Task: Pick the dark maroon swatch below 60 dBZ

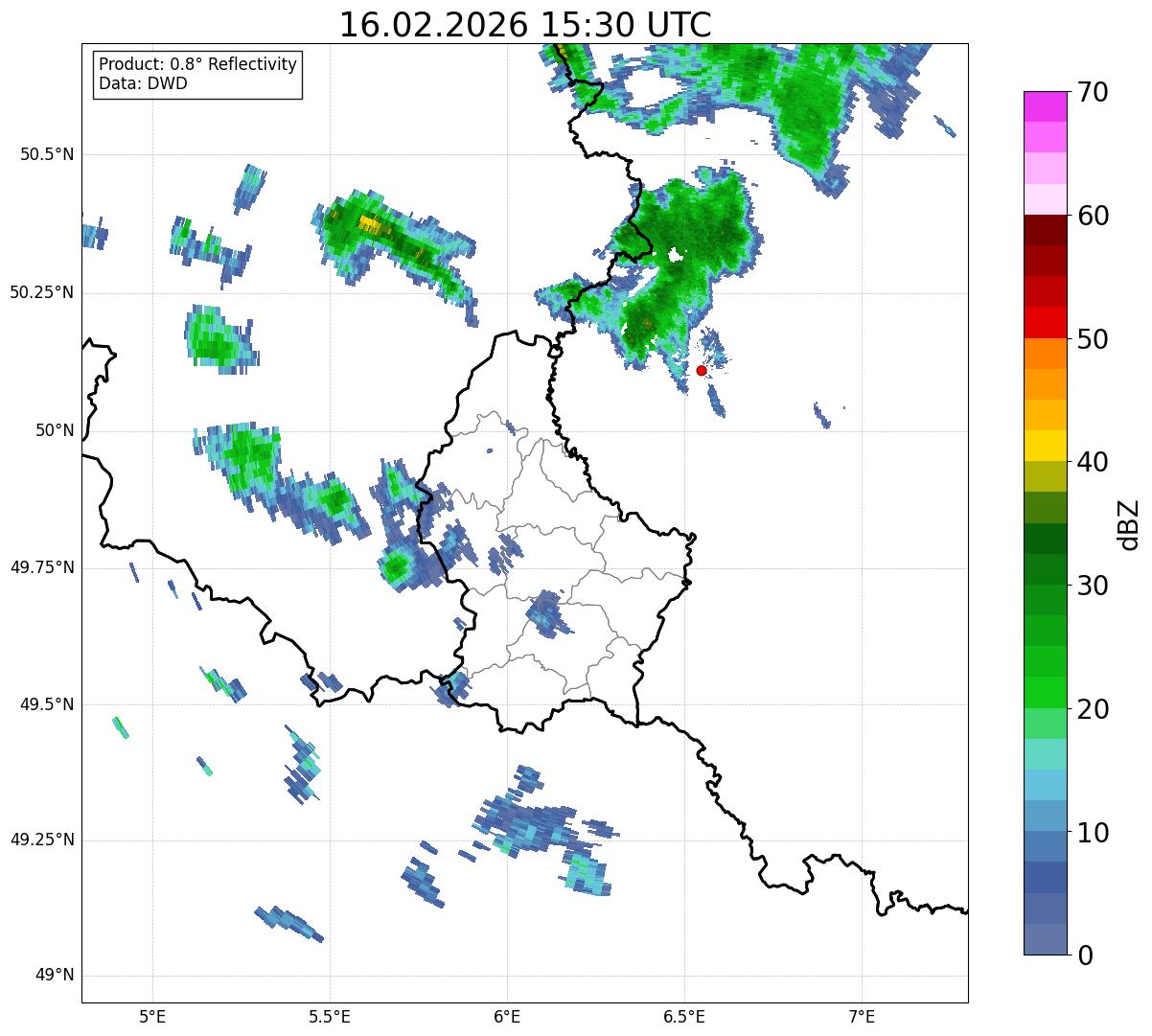Action: pos(1046,230)
